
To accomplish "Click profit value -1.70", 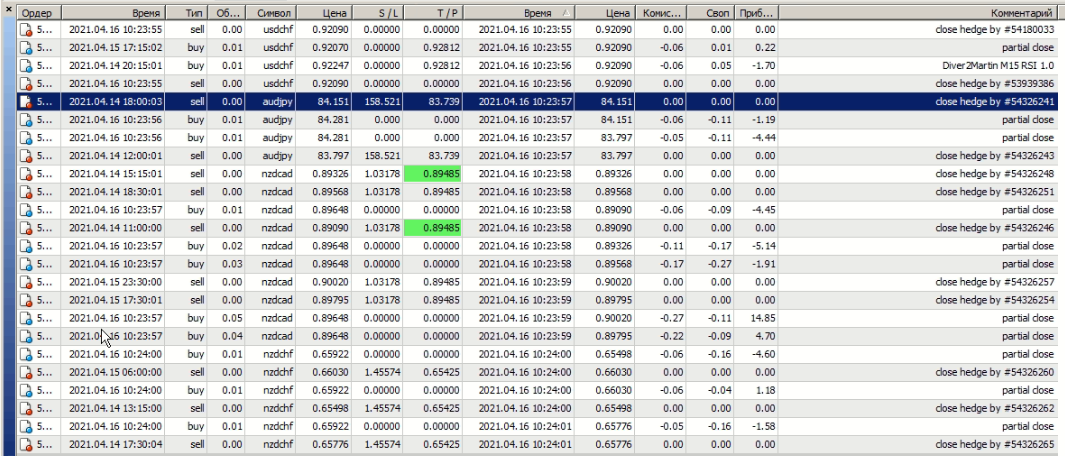I will [764, 66].
